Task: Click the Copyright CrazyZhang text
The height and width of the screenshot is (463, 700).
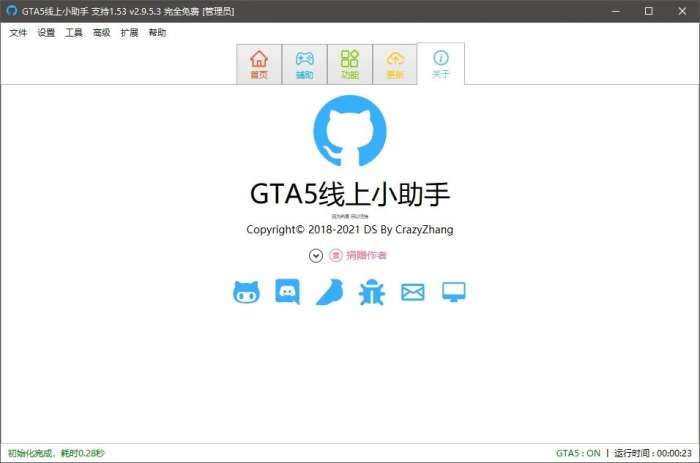Action: point(350,229)
